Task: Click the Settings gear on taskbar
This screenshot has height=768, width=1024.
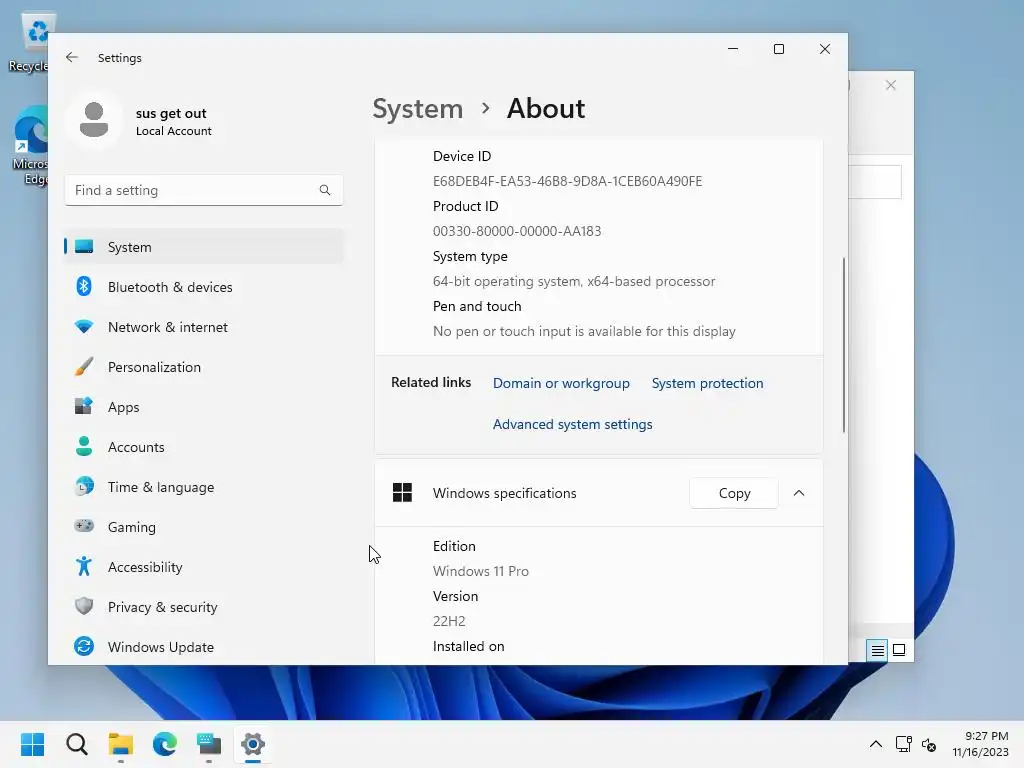Action: pos(253,744)
